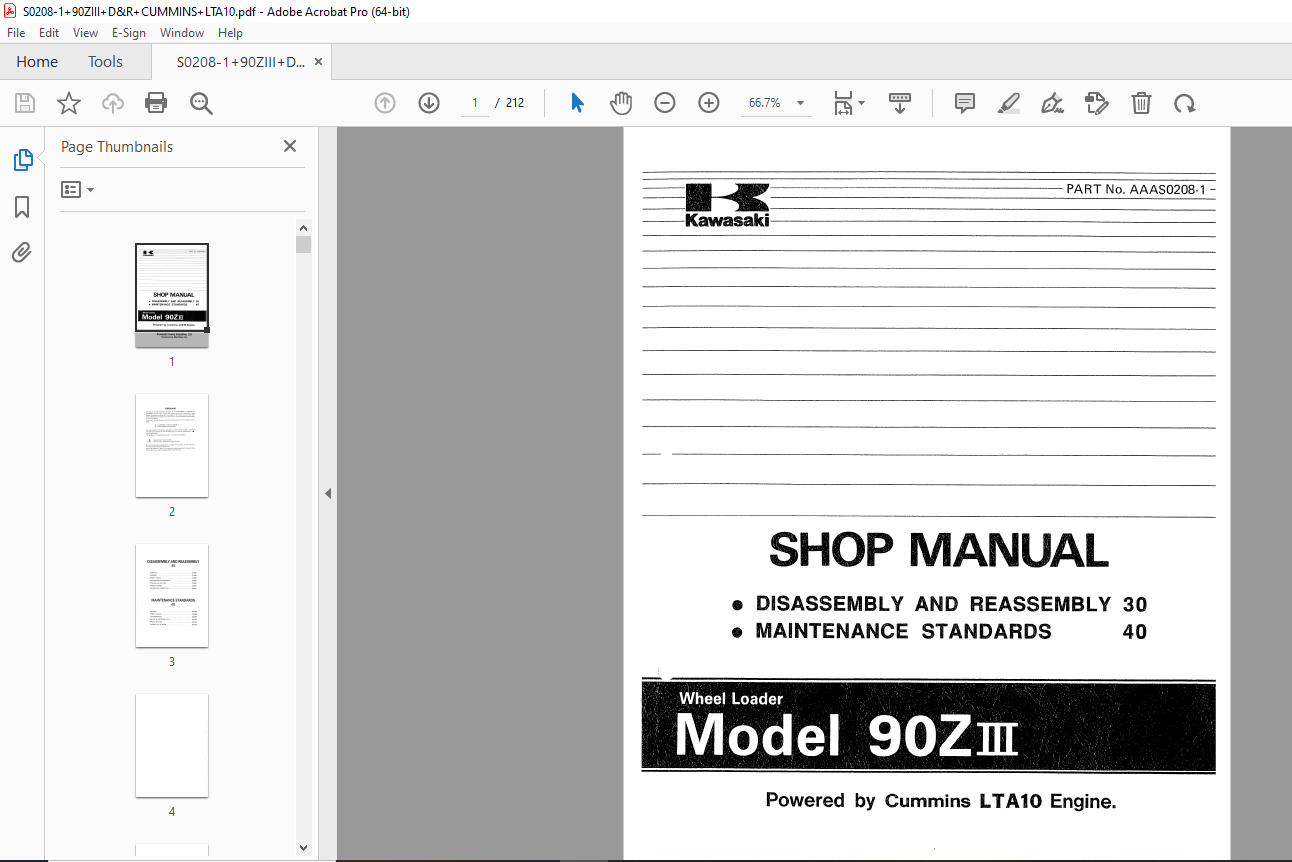
Task: Add the star bookmark to this file
Action: [x=68, y=103]
